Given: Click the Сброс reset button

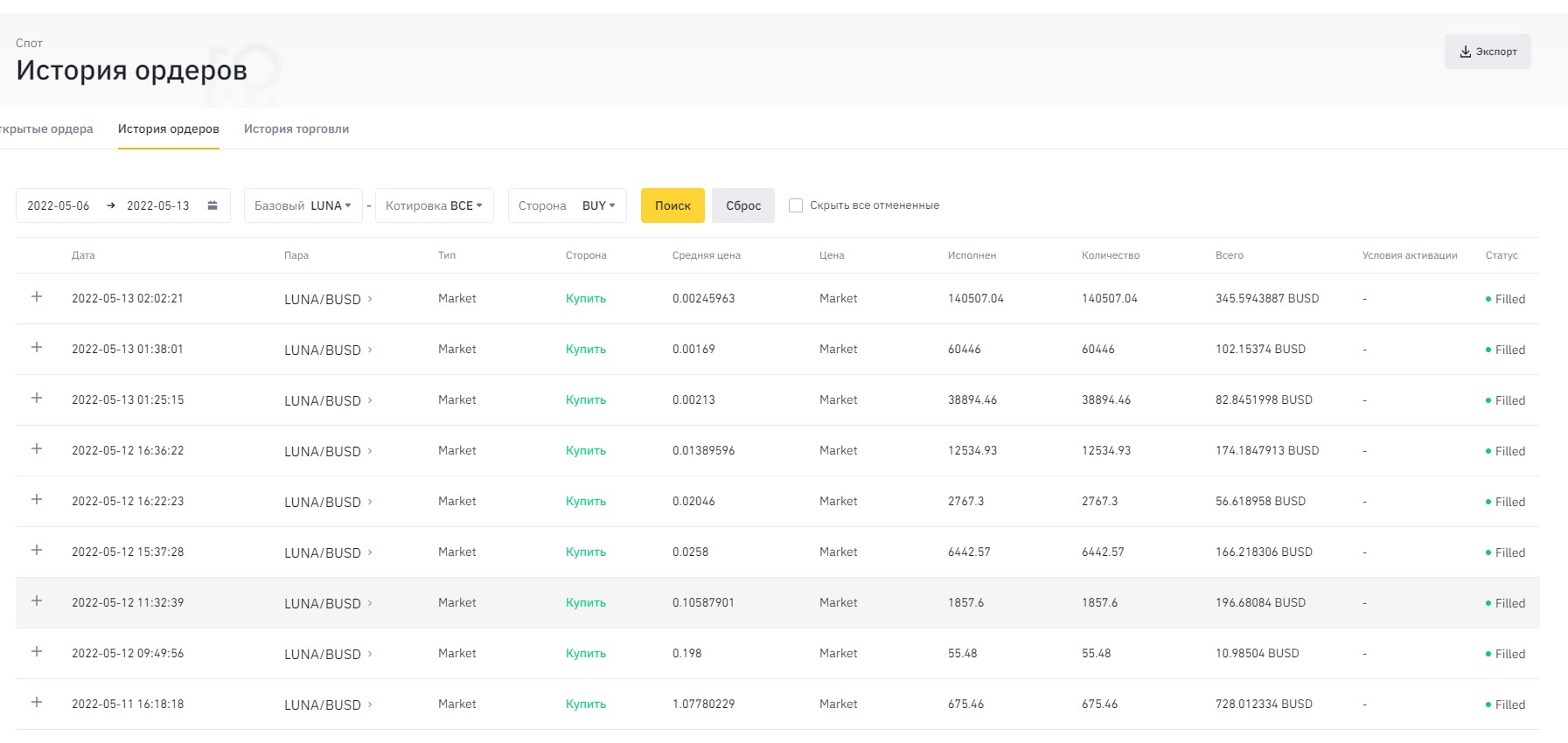Looking at the screenshot, I should [743, 205].
